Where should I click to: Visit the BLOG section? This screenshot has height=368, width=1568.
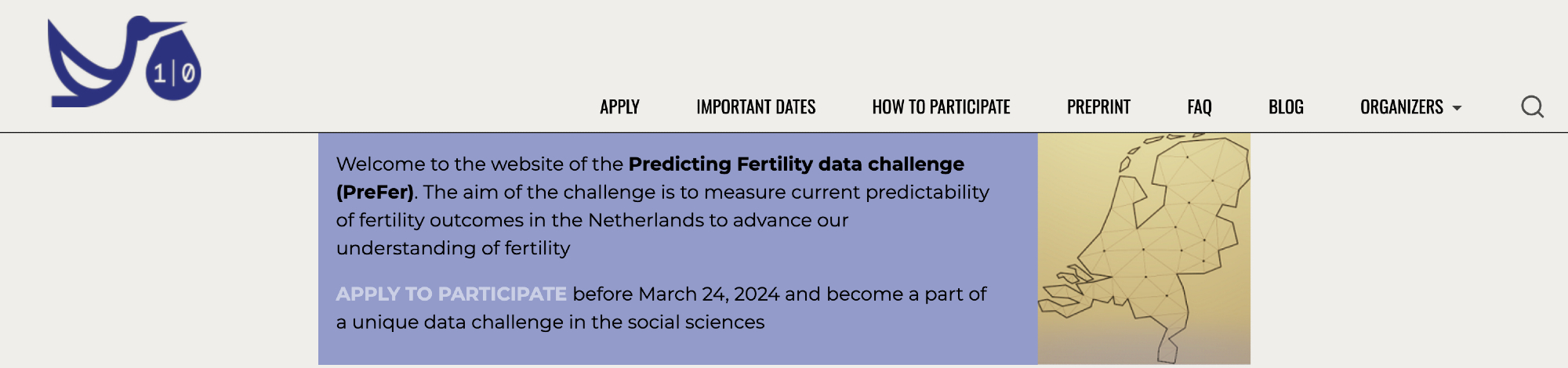click(x=1286, y=107)
